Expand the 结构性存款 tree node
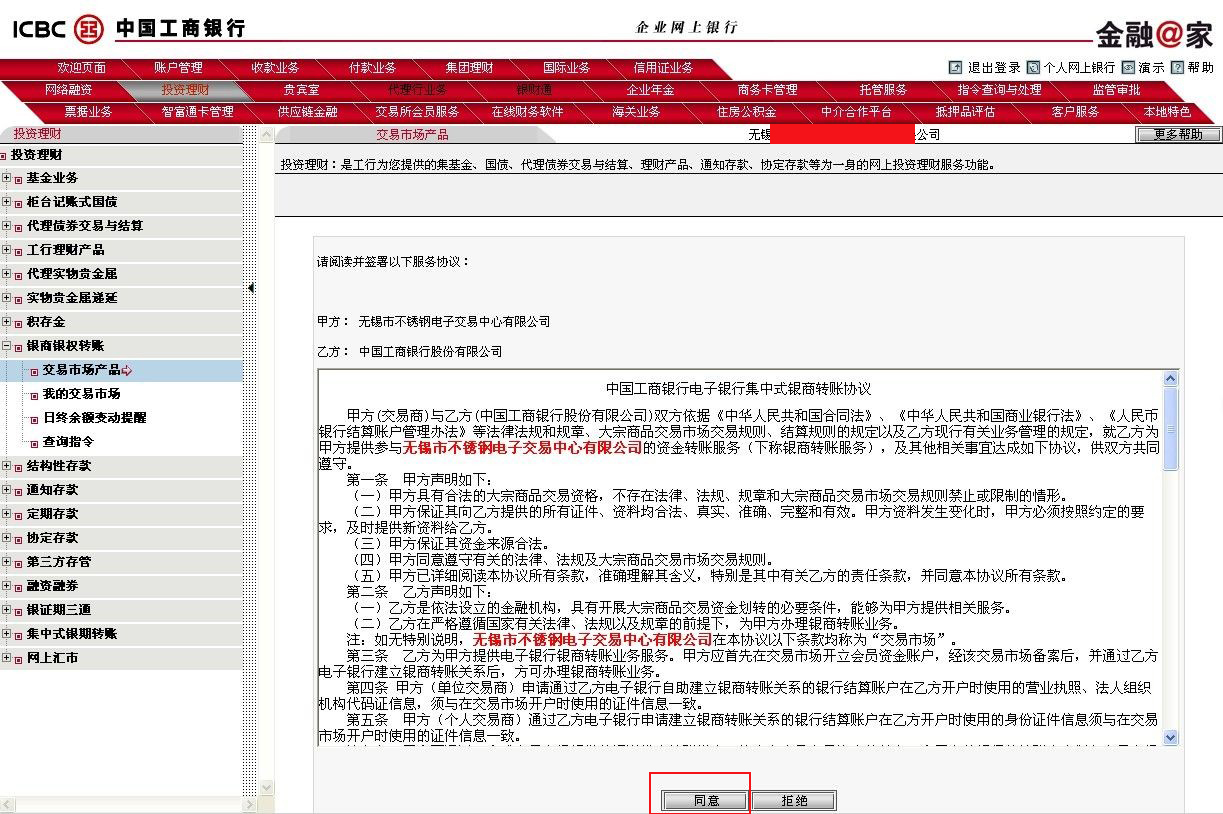This screenshot has width=1223, height=814. pos(7,466)
